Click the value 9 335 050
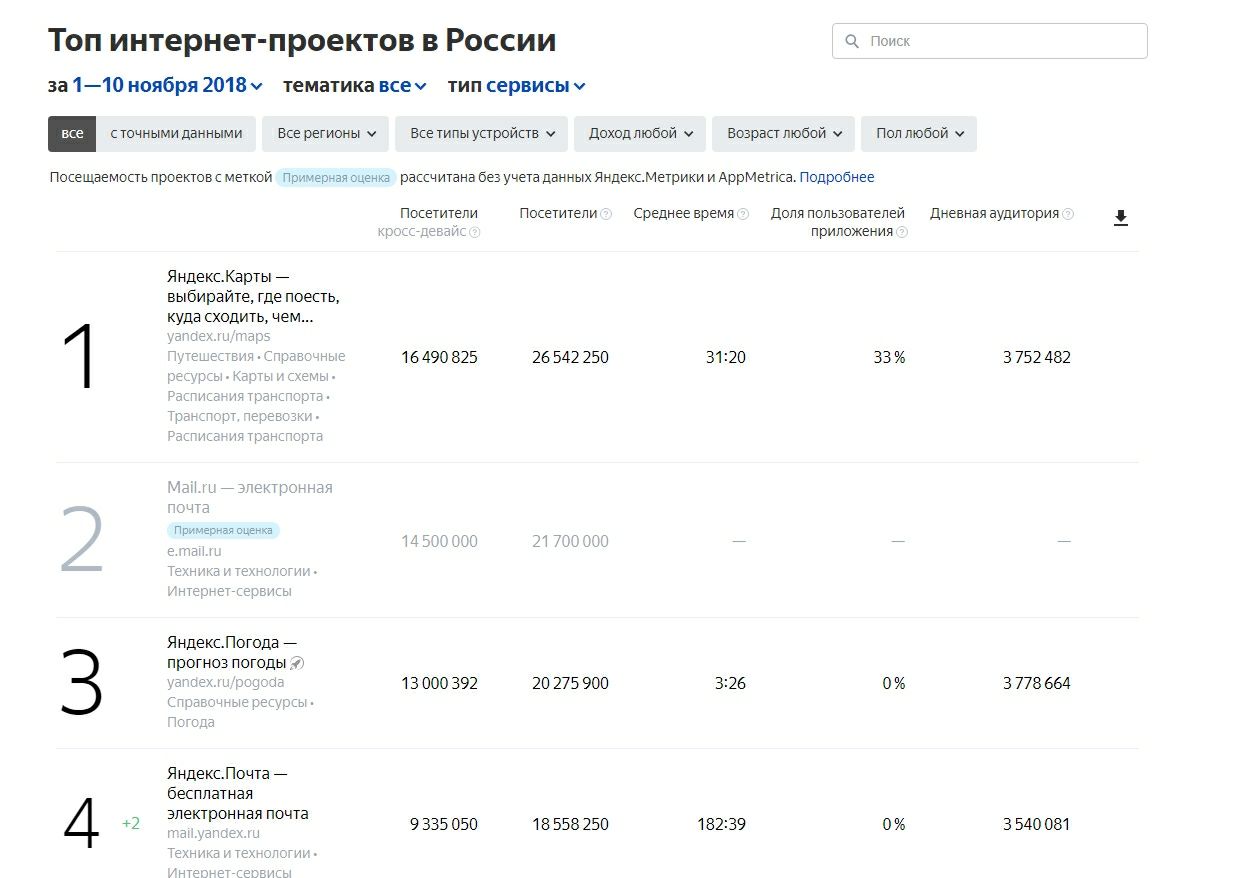This screenshot has width=1239, height=878. pyautogui.click(x=444, y=824)
